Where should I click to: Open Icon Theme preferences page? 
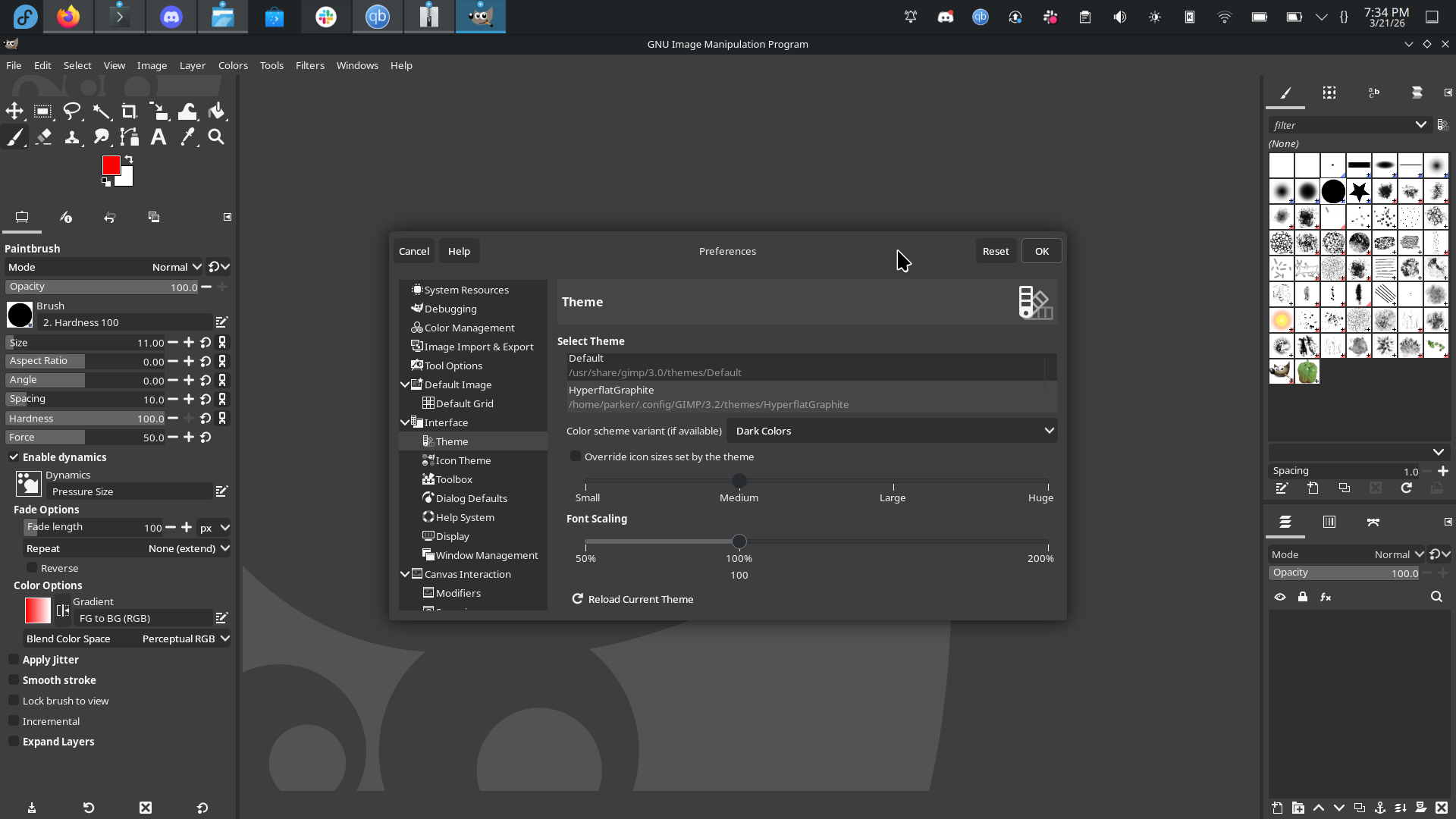[463, 460]
